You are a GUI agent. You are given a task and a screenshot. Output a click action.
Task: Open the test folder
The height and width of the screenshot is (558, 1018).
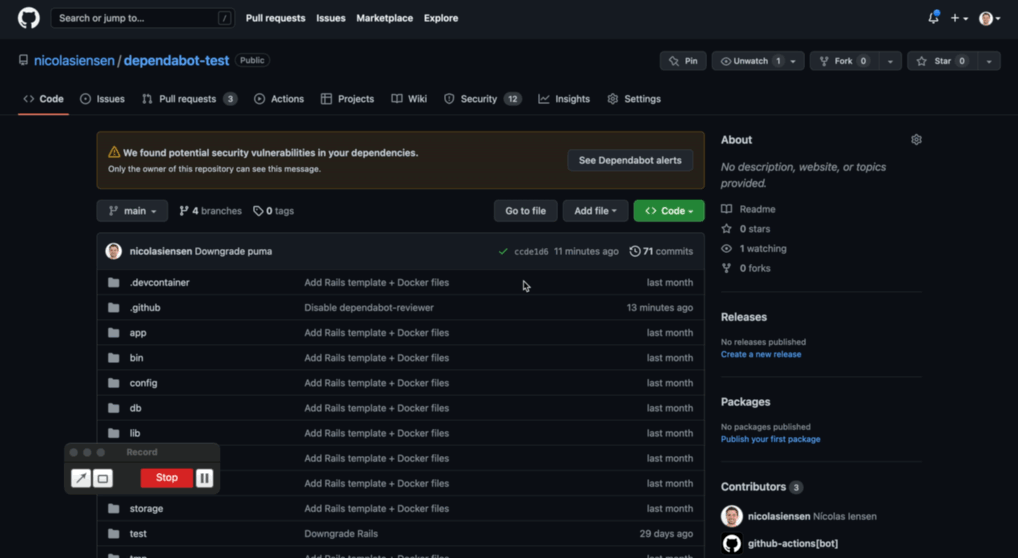pos(138,534)
